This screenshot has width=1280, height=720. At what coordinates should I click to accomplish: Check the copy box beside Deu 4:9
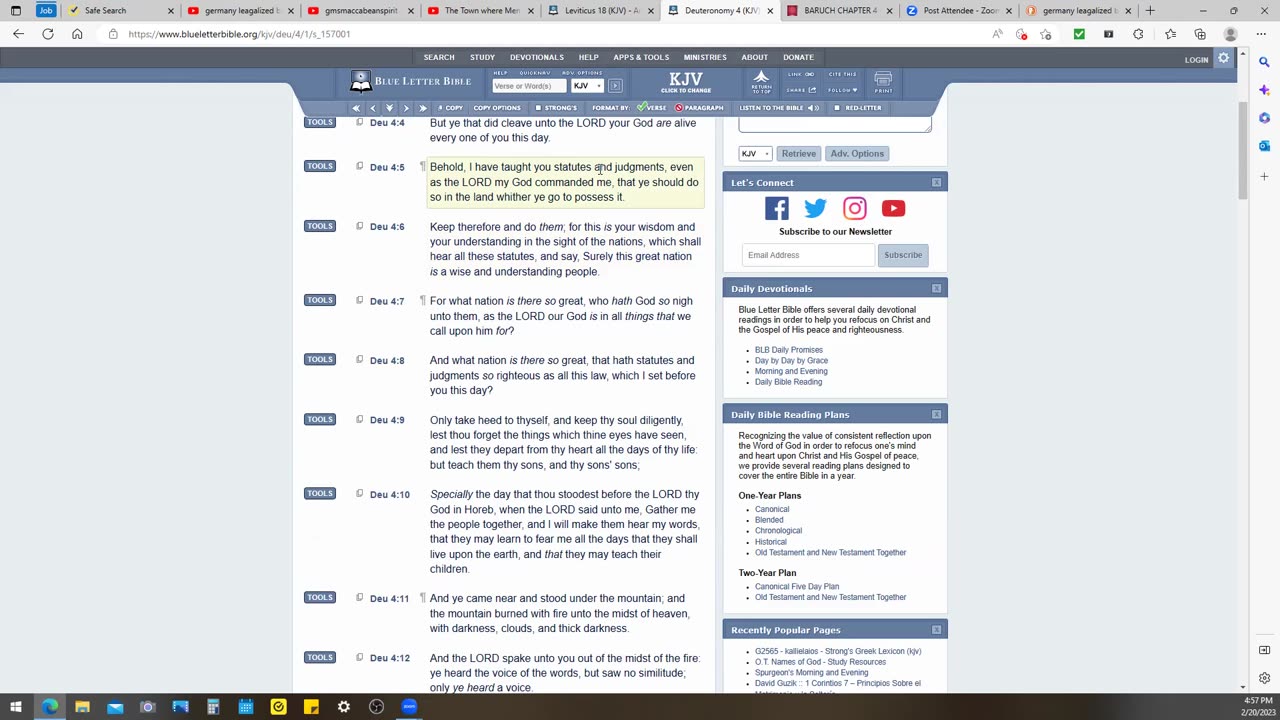coord(359,419)
